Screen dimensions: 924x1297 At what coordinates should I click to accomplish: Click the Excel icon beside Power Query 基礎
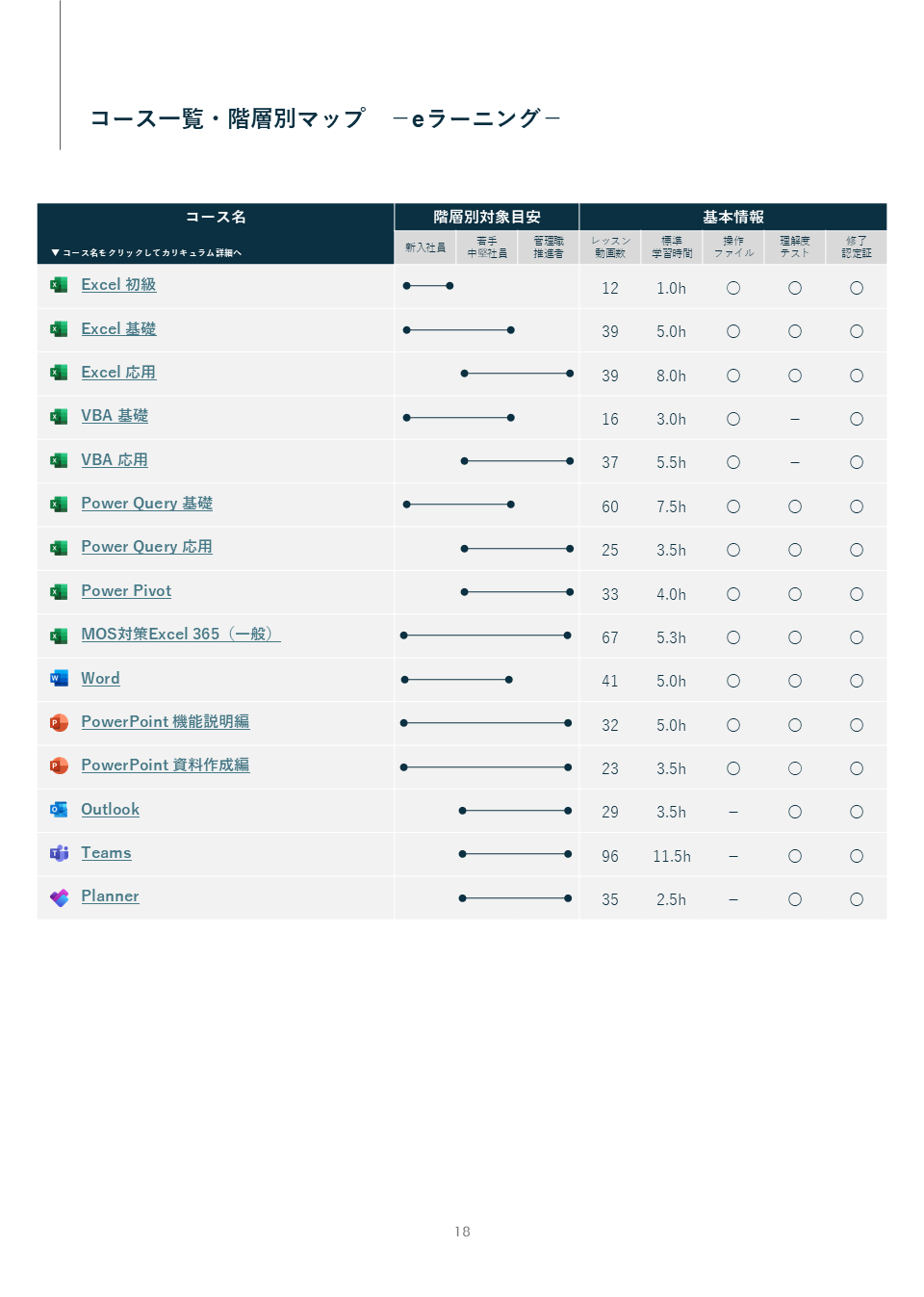[x=59, y=505]
